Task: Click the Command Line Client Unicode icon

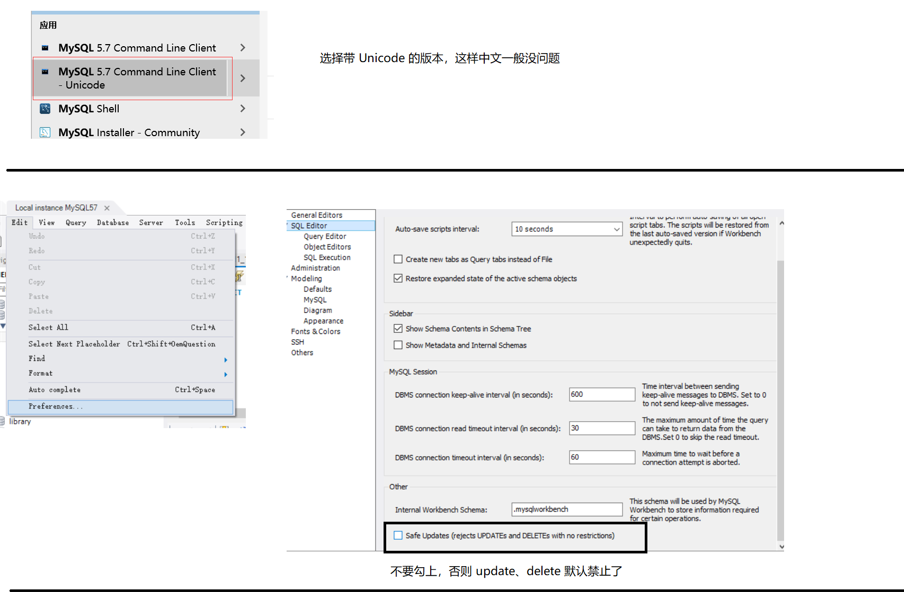Action: coord(45,72)
